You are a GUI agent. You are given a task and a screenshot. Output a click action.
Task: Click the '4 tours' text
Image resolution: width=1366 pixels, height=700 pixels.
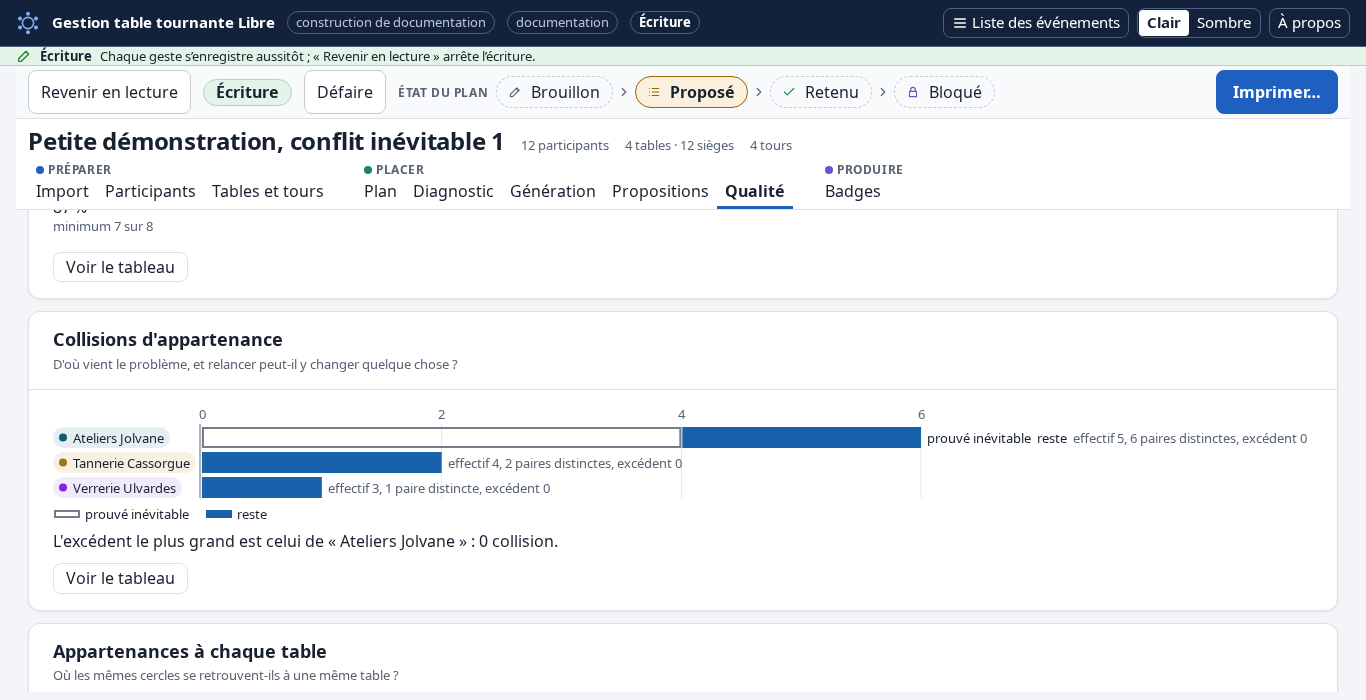(771, 146)
